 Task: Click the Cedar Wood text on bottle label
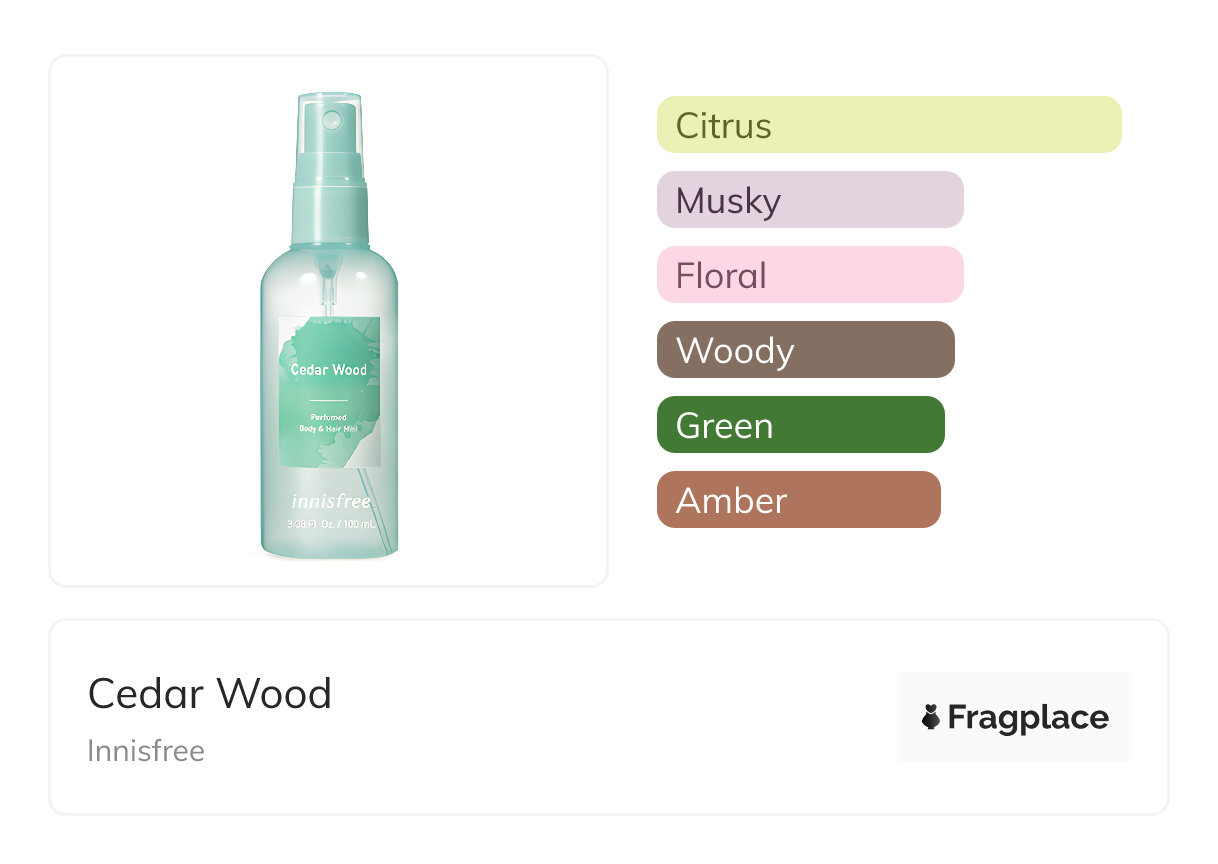tap(328, 370)
